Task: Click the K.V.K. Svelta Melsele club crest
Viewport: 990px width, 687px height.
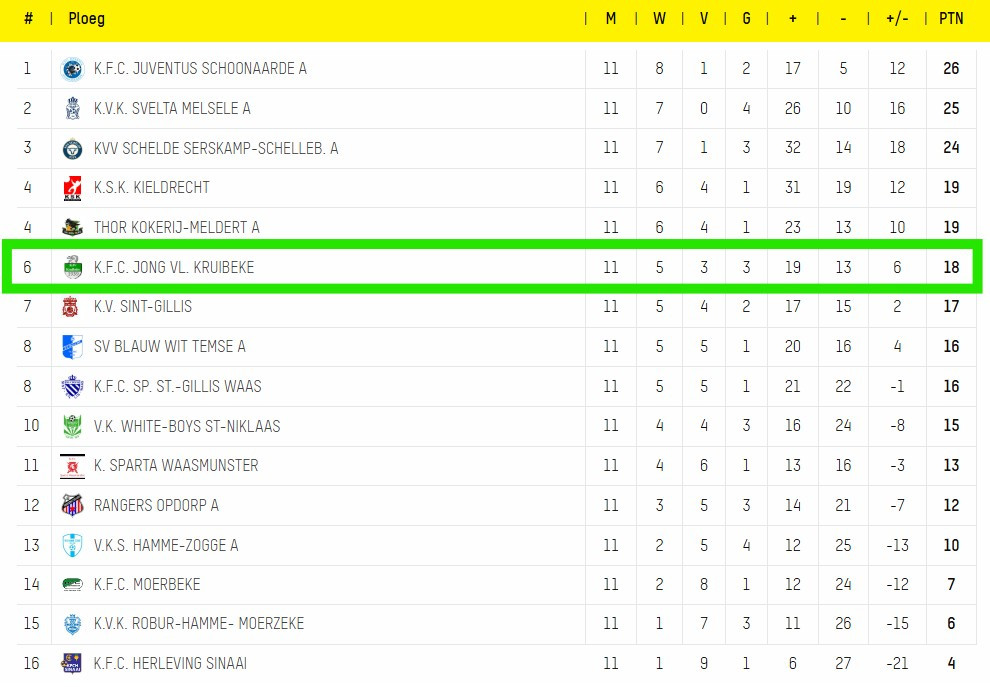Action: click(72, 108)
